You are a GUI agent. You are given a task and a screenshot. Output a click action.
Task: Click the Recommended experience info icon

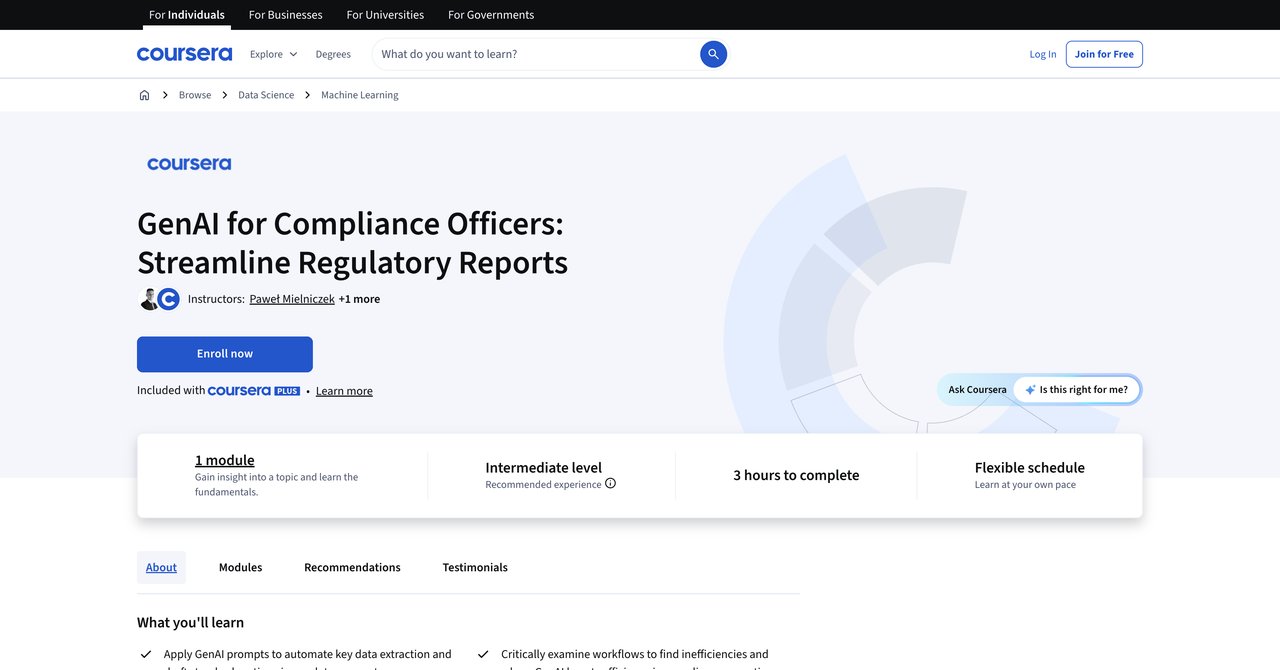point(610,484)
